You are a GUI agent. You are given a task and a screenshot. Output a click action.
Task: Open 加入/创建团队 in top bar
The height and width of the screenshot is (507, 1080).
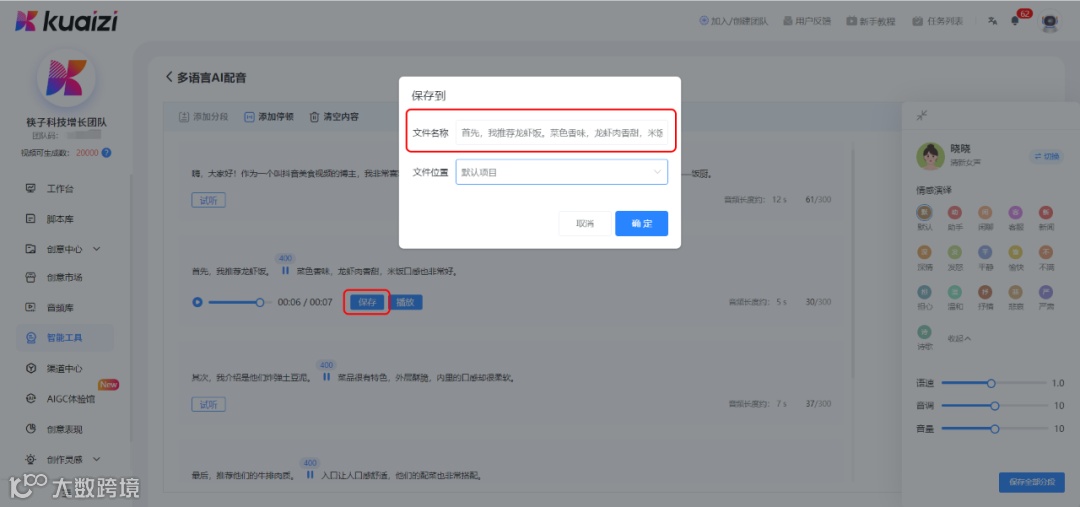click(x=734, y=21)
